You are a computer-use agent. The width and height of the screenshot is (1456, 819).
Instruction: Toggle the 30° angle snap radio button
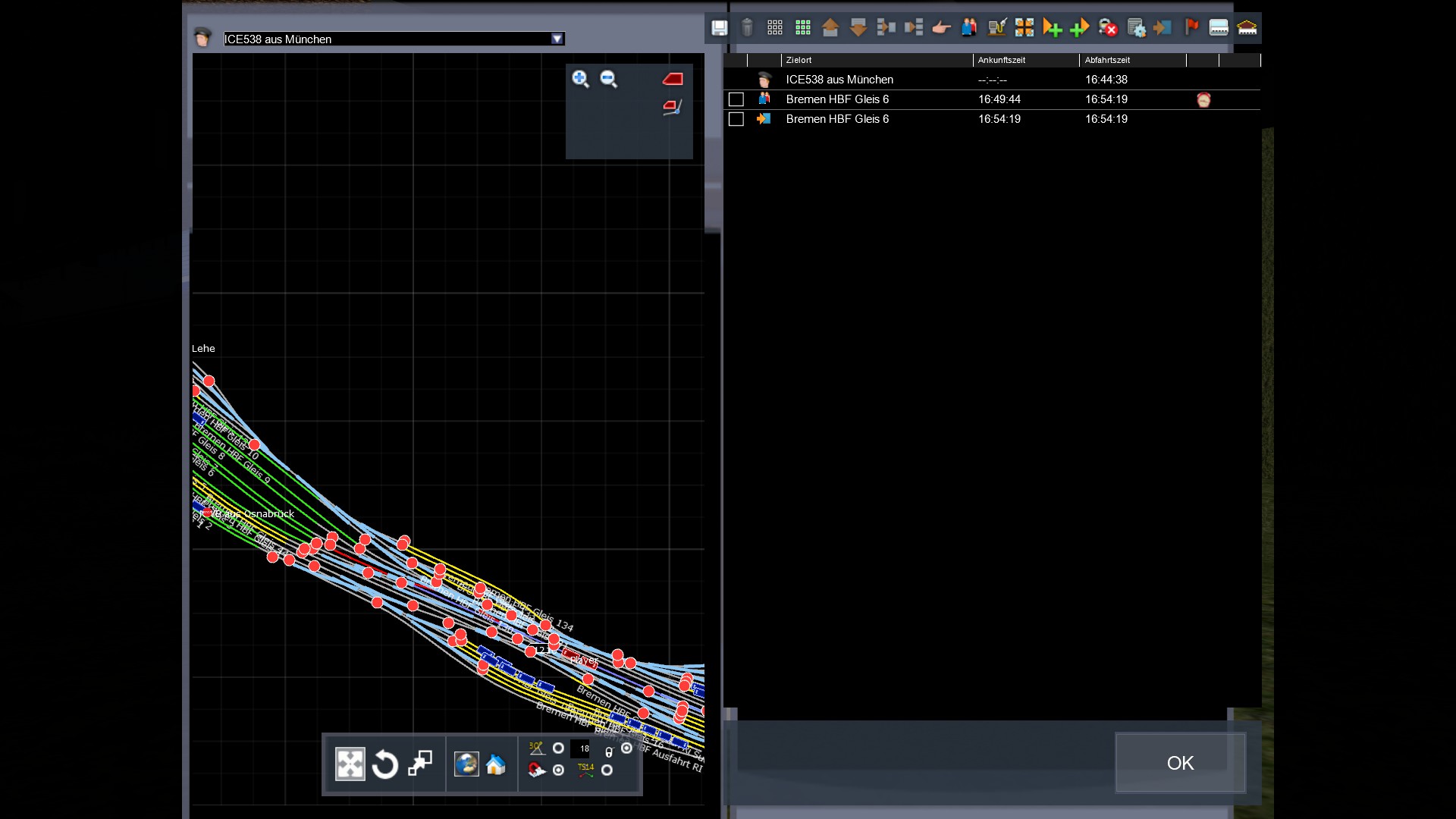(x=558, y=748)
